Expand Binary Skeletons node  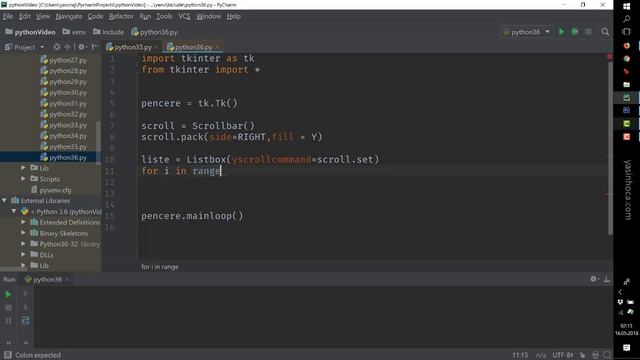tap(23, 233)
